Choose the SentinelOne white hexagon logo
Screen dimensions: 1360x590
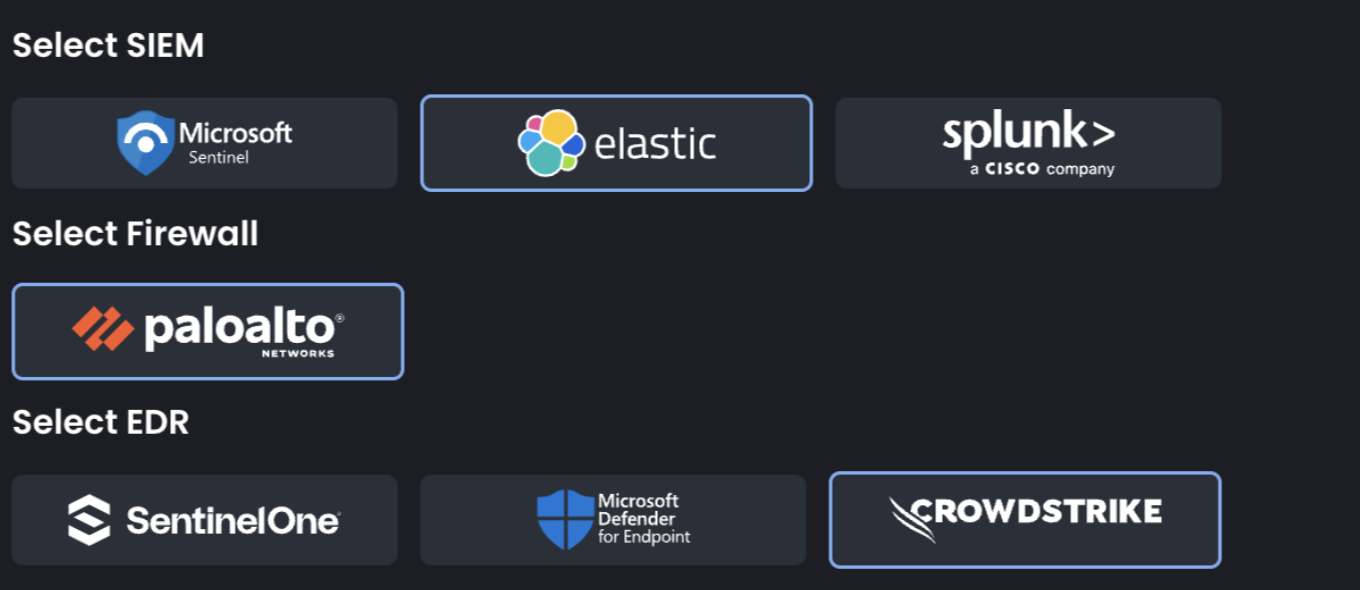pos(89,519)
